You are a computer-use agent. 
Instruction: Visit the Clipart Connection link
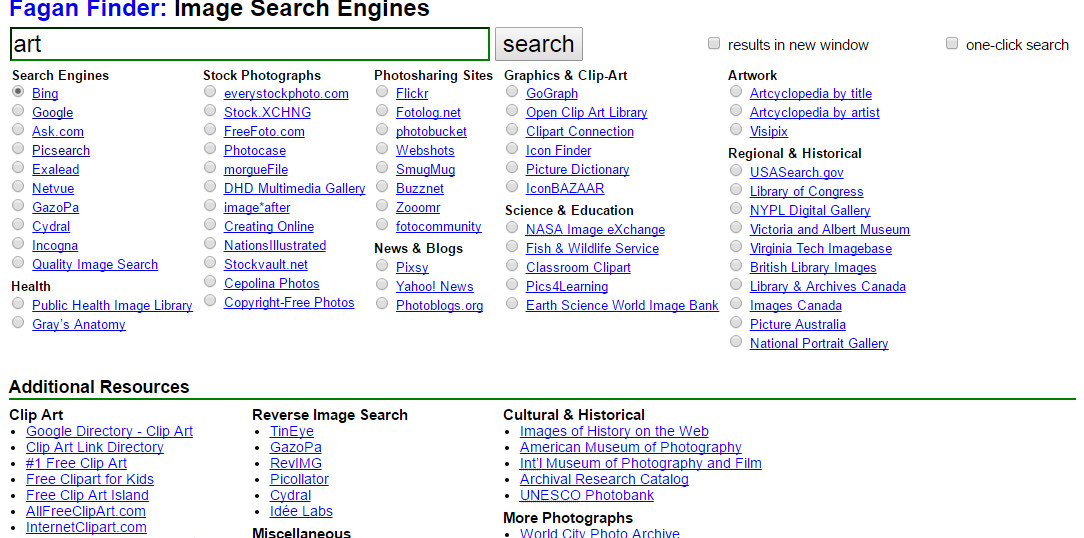pyautogui.click(x=580, y=131)
